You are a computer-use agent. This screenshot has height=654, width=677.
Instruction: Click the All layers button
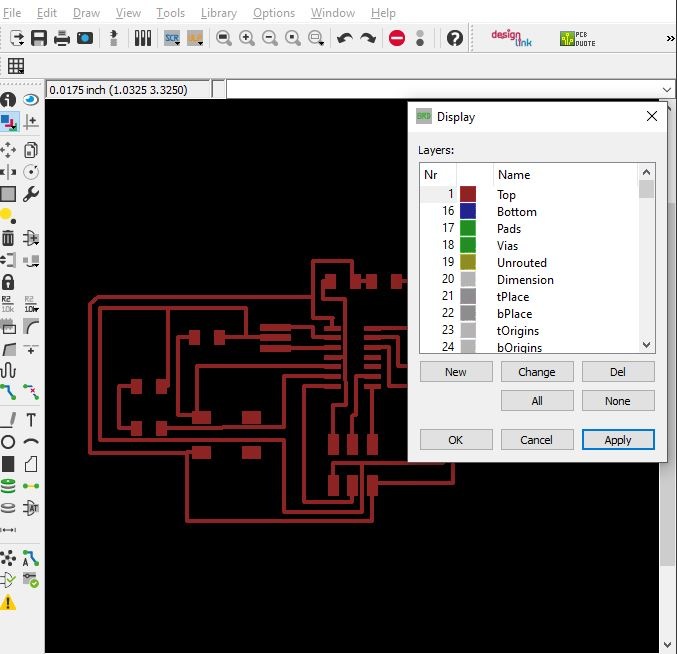pos(537,401)
